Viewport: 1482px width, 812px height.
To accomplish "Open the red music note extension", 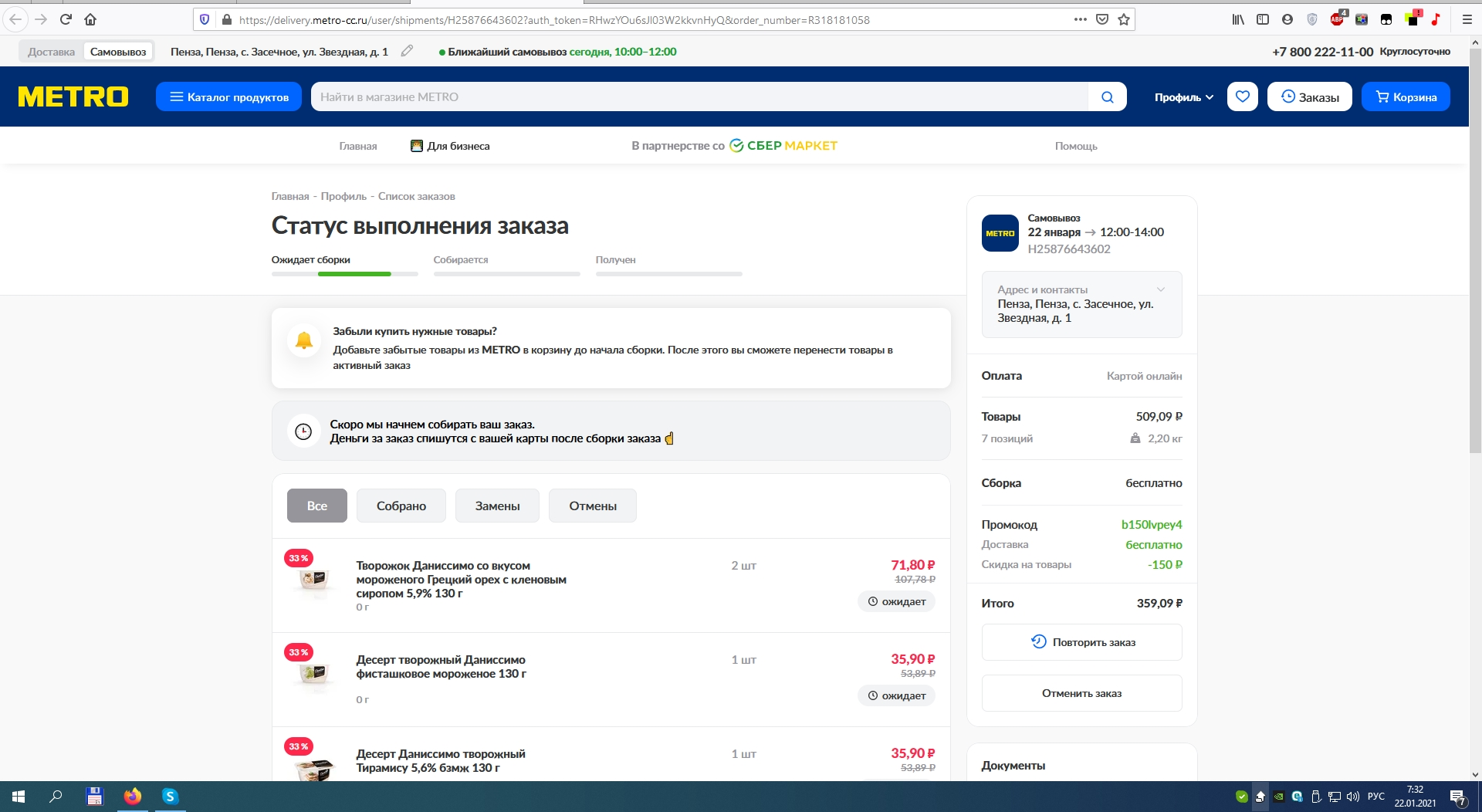I will point(1436,19).
